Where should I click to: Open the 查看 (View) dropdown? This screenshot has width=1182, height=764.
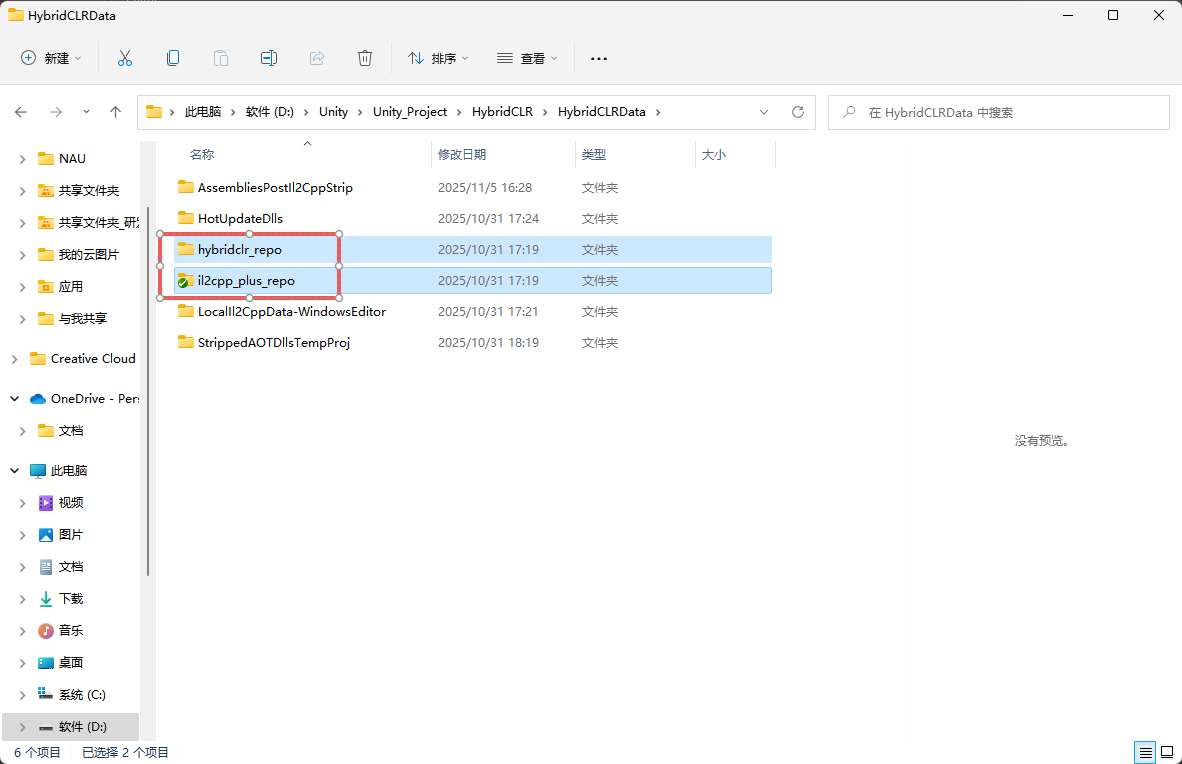[x=527, y=58]
